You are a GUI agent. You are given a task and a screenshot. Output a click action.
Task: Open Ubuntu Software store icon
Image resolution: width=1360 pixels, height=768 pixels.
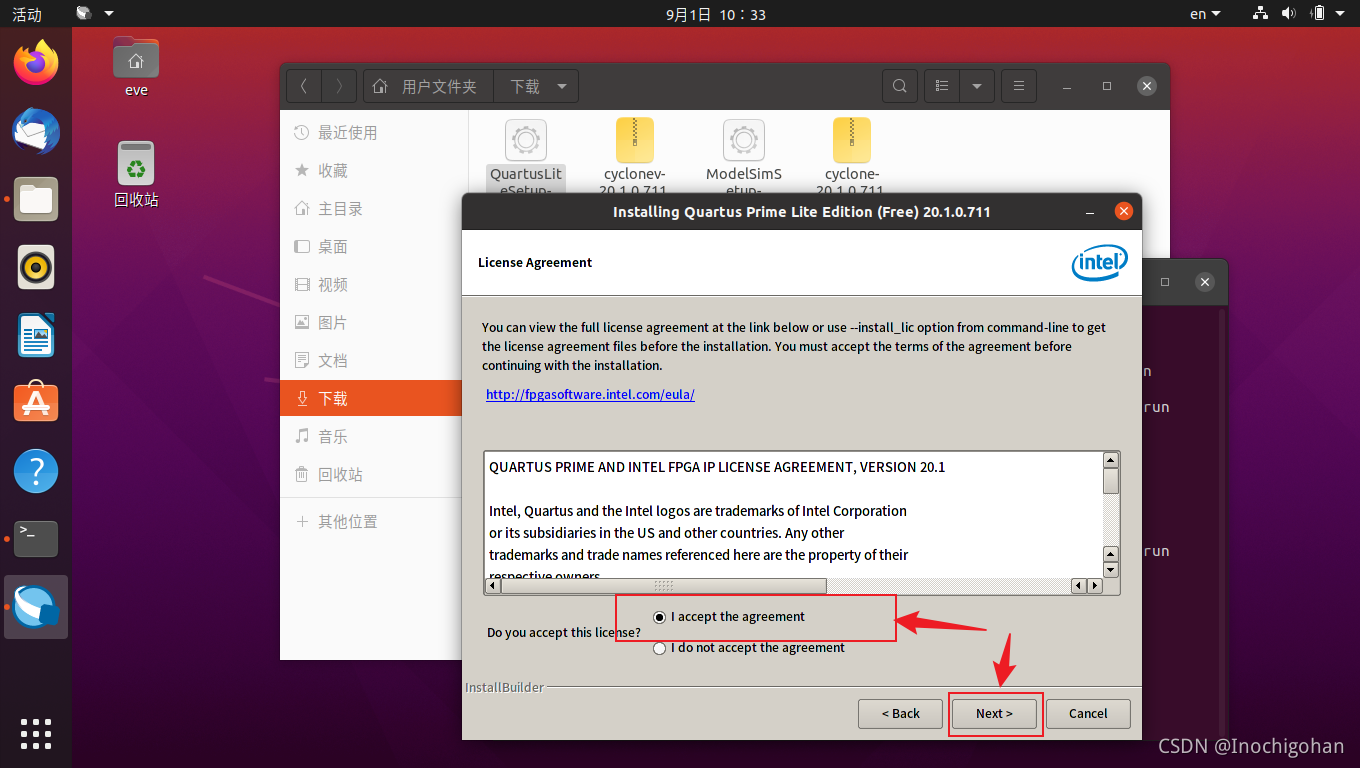[x=36, y=403]
